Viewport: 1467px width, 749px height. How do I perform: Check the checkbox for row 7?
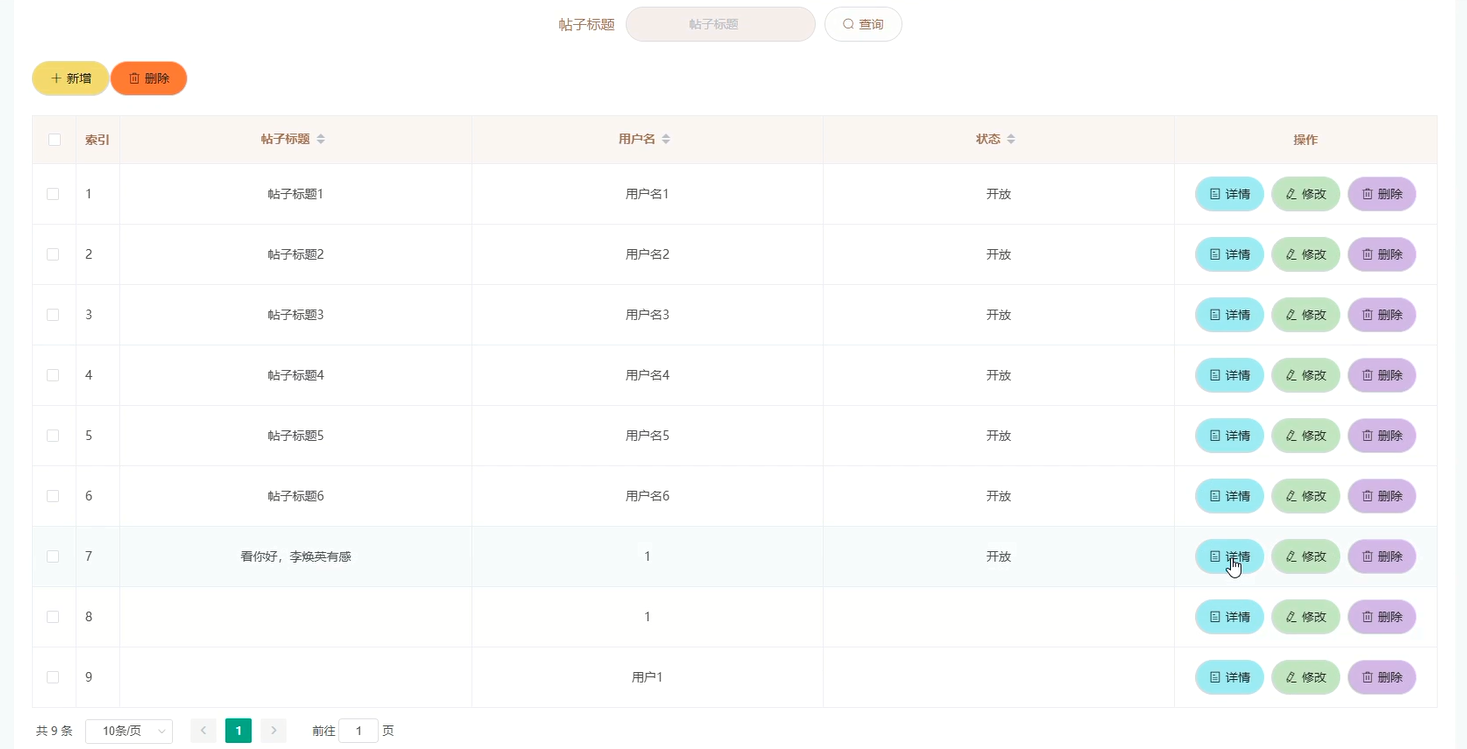pyautogui.click(x=53, y=556)
